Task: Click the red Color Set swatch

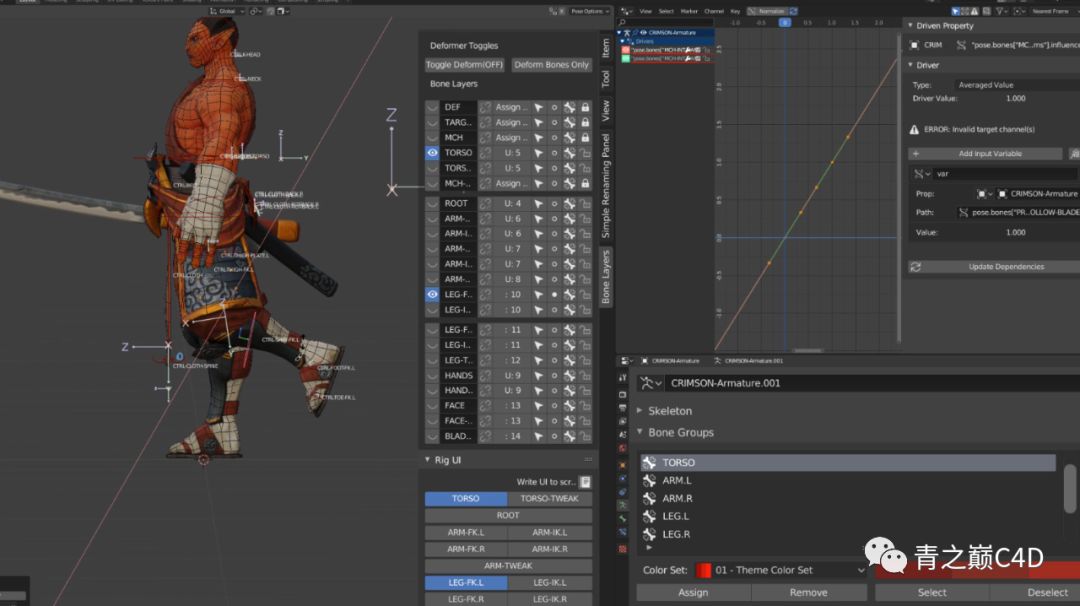Action: click(x=703, y=570)
